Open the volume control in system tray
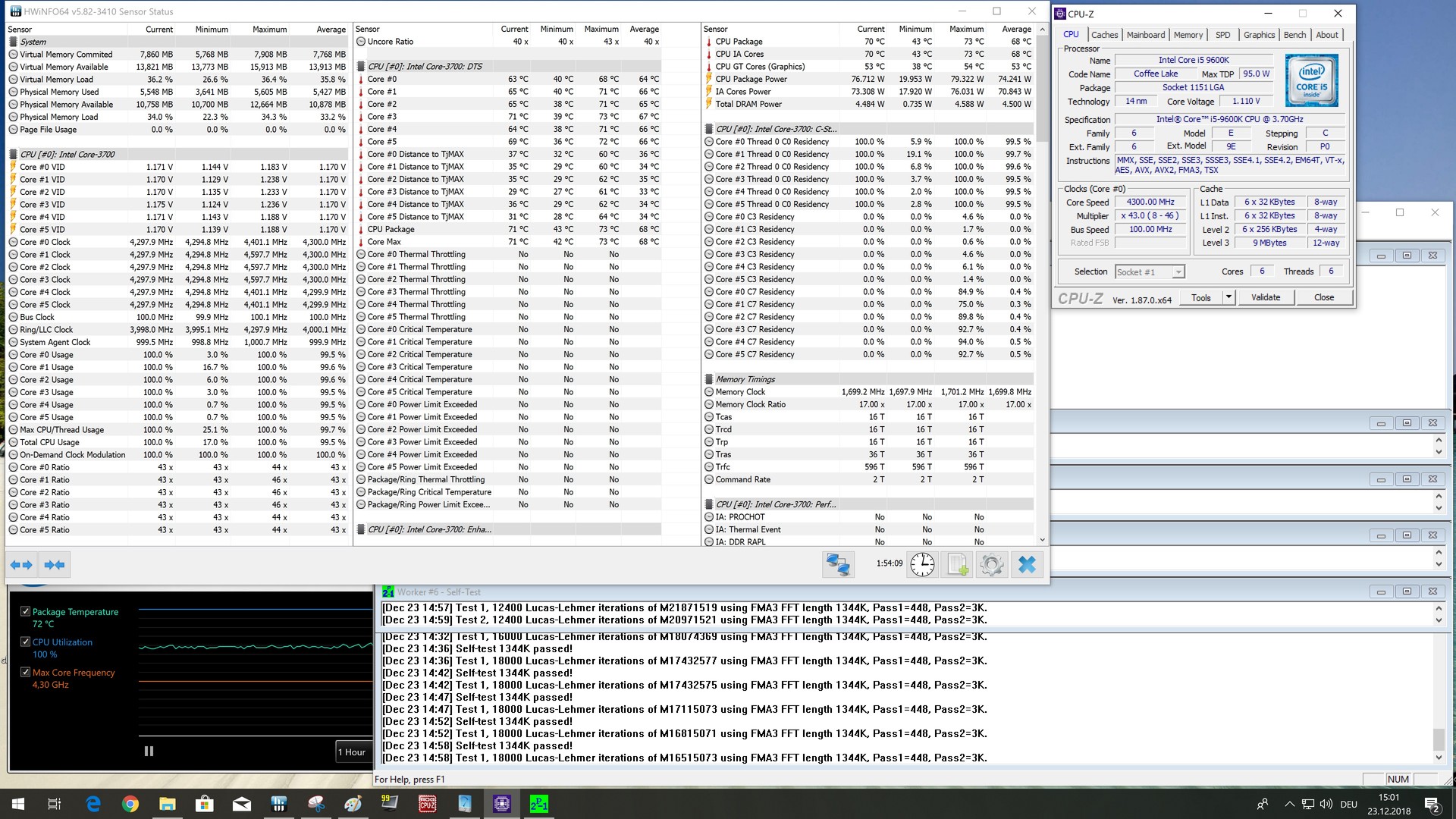The width and height of the screenshot is (1456, 819). 1326,804
